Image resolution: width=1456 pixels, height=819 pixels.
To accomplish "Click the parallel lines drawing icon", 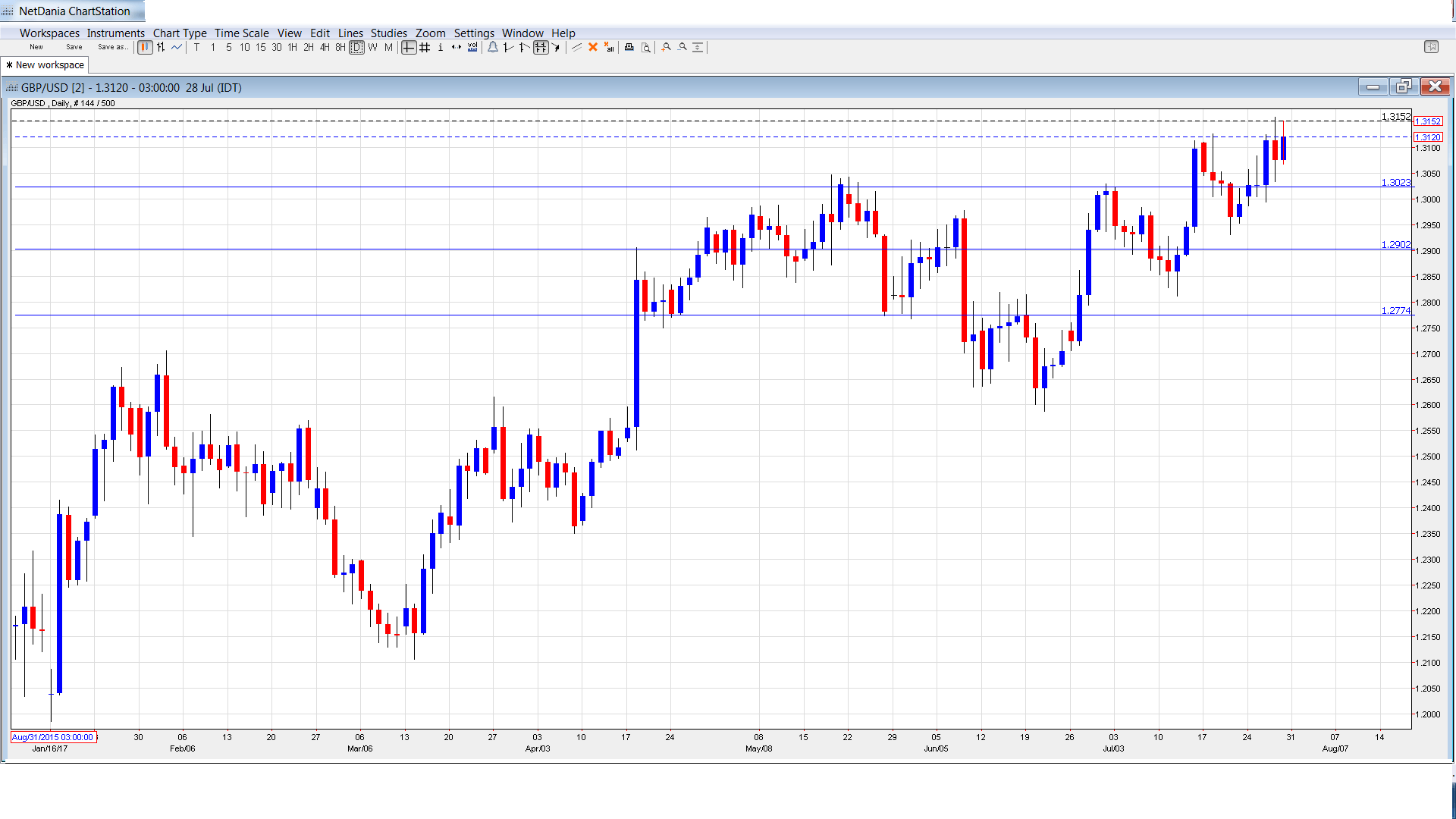I will [x=577, y=47].
